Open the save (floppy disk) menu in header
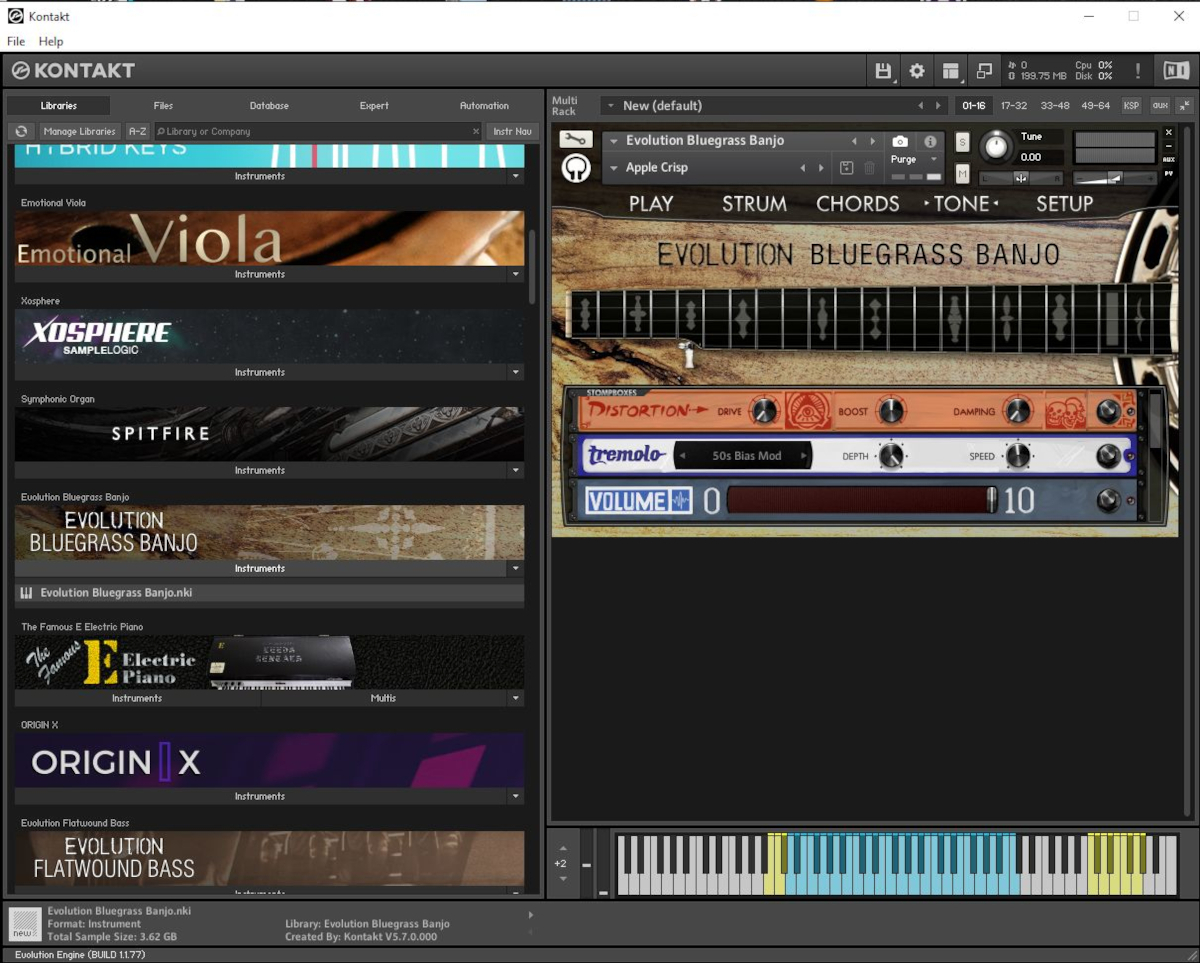This screenshot has width=1200, height=963. coord(883,71)
